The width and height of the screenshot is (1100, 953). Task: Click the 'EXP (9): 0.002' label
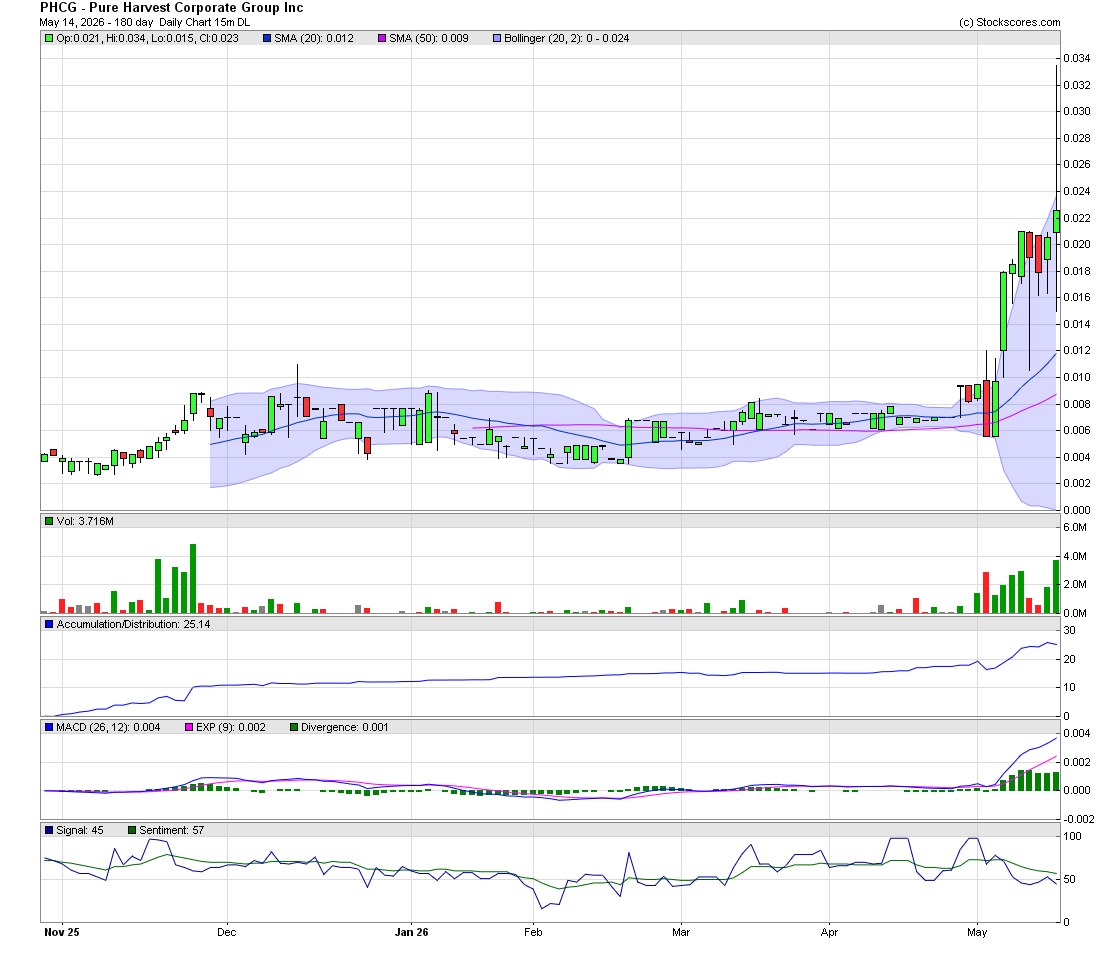point(231,727)
